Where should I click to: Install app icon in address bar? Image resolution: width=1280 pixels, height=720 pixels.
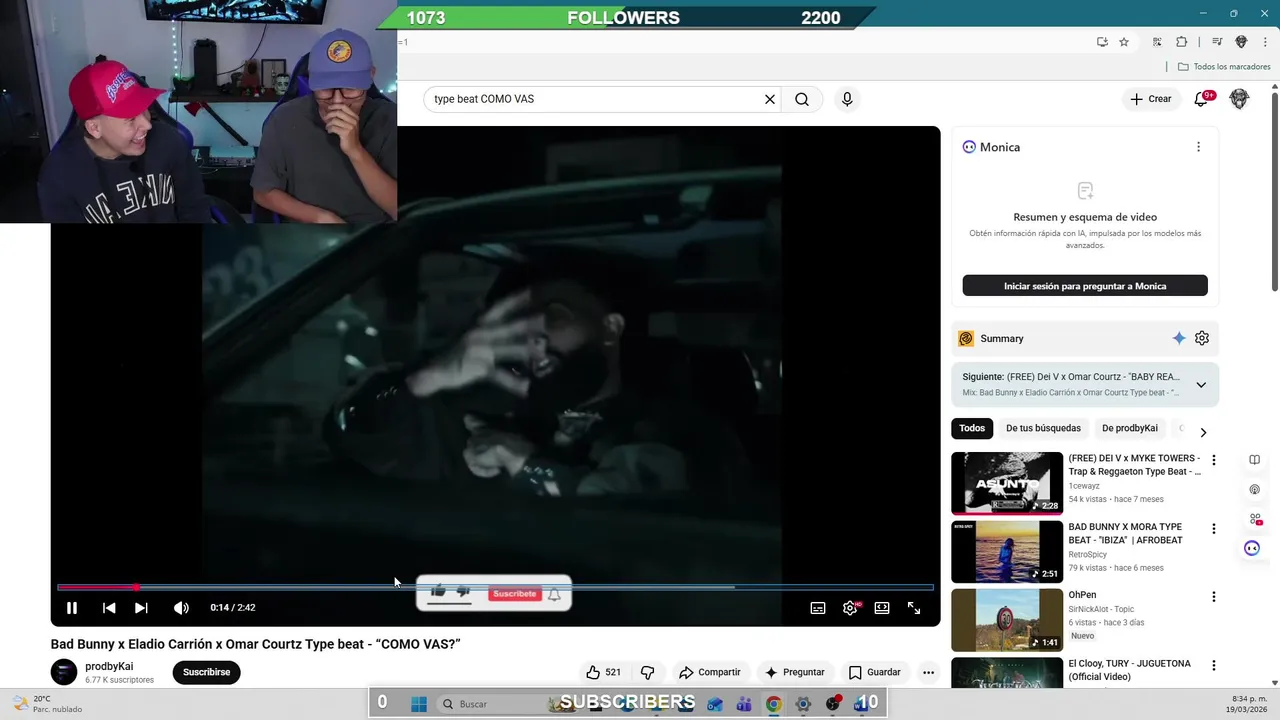(1102, 42)
